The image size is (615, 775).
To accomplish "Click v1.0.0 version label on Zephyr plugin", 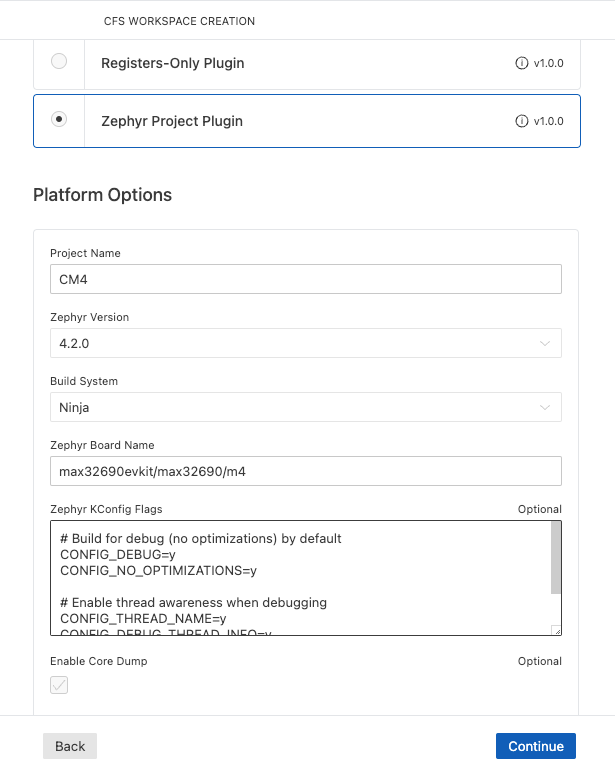I will (548, 122).
